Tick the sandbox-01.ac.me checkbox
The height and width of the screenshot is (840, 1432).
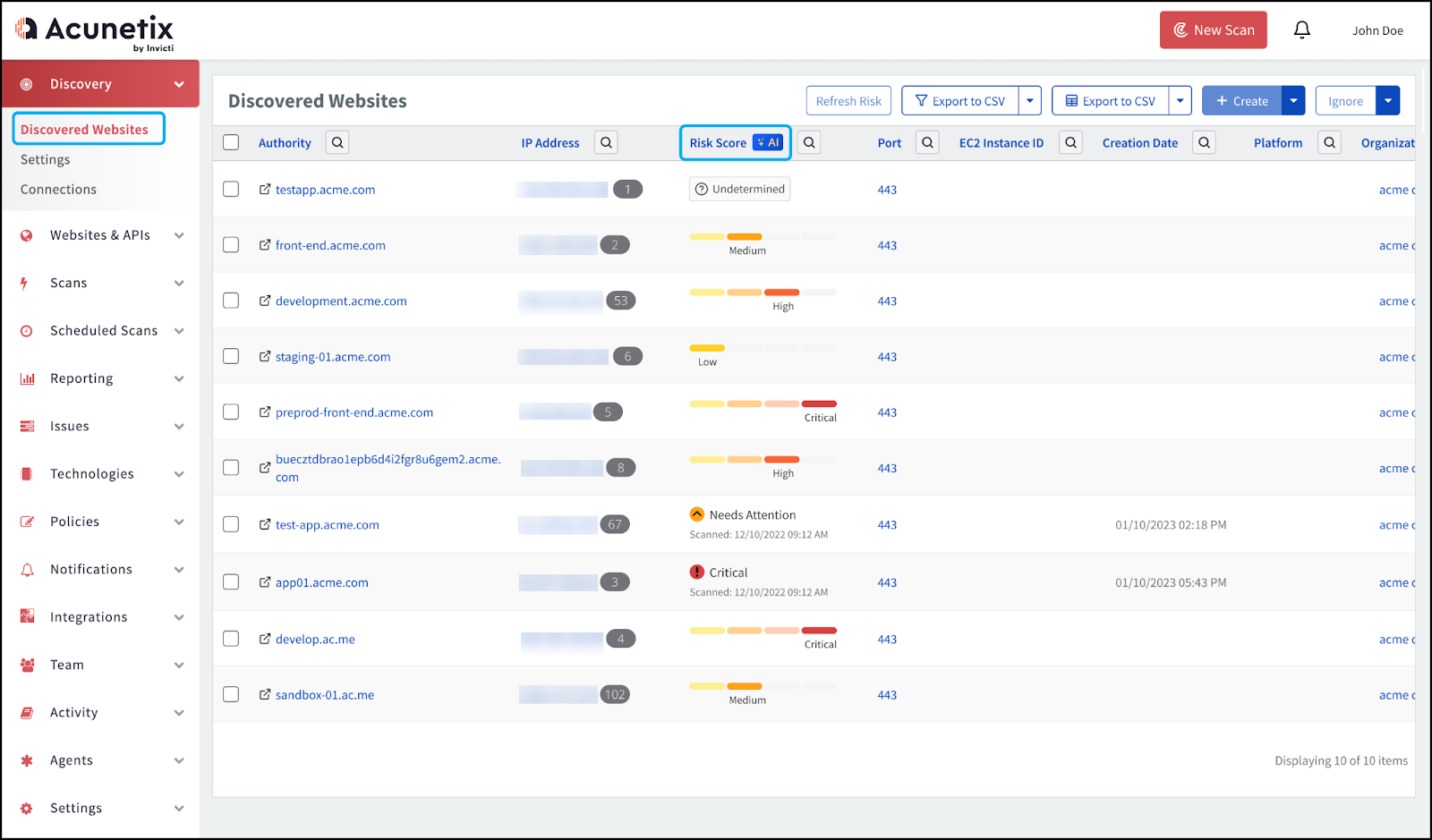[231, 694]
